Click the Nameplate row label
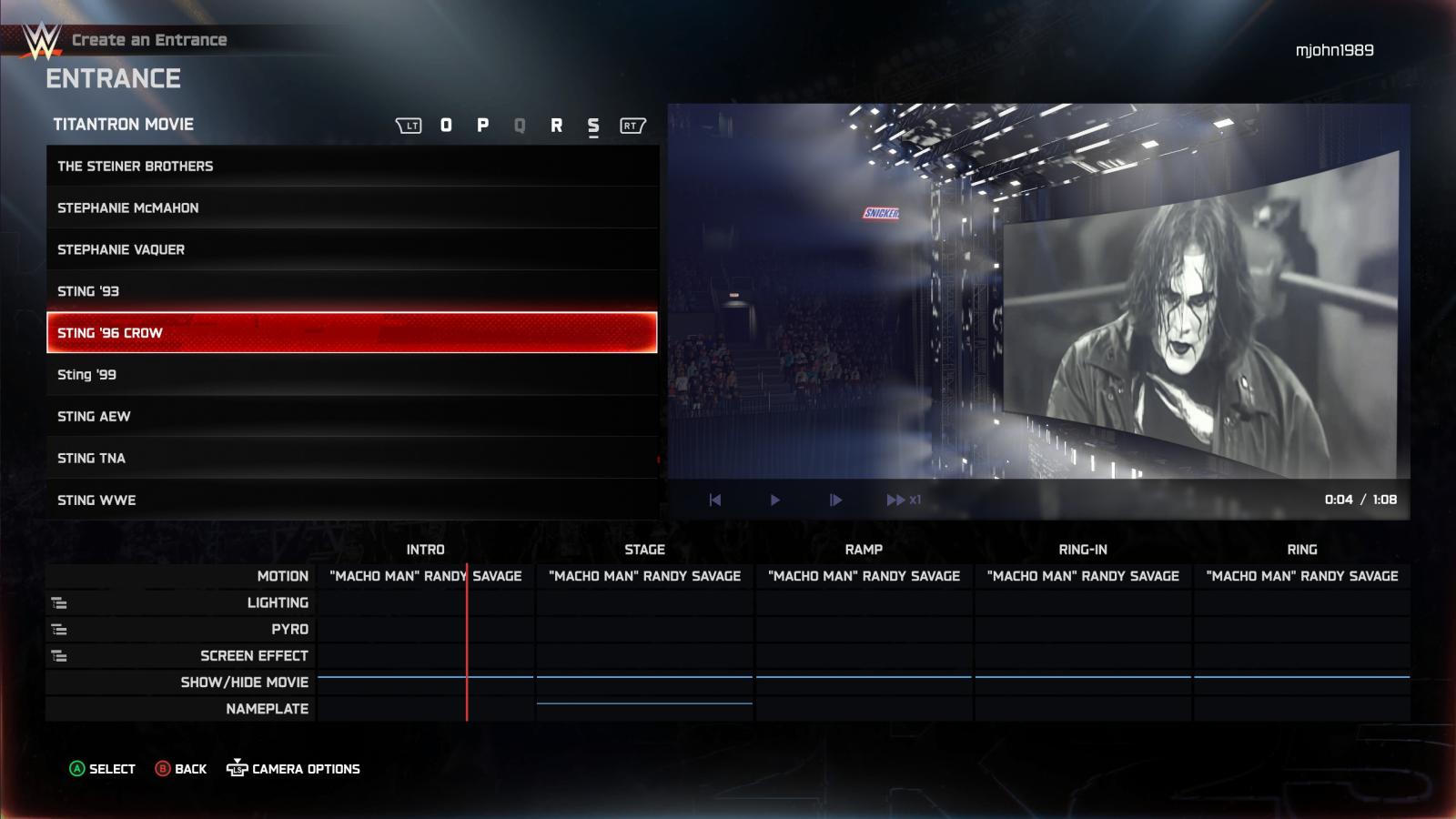 click(x=267, y=708)
